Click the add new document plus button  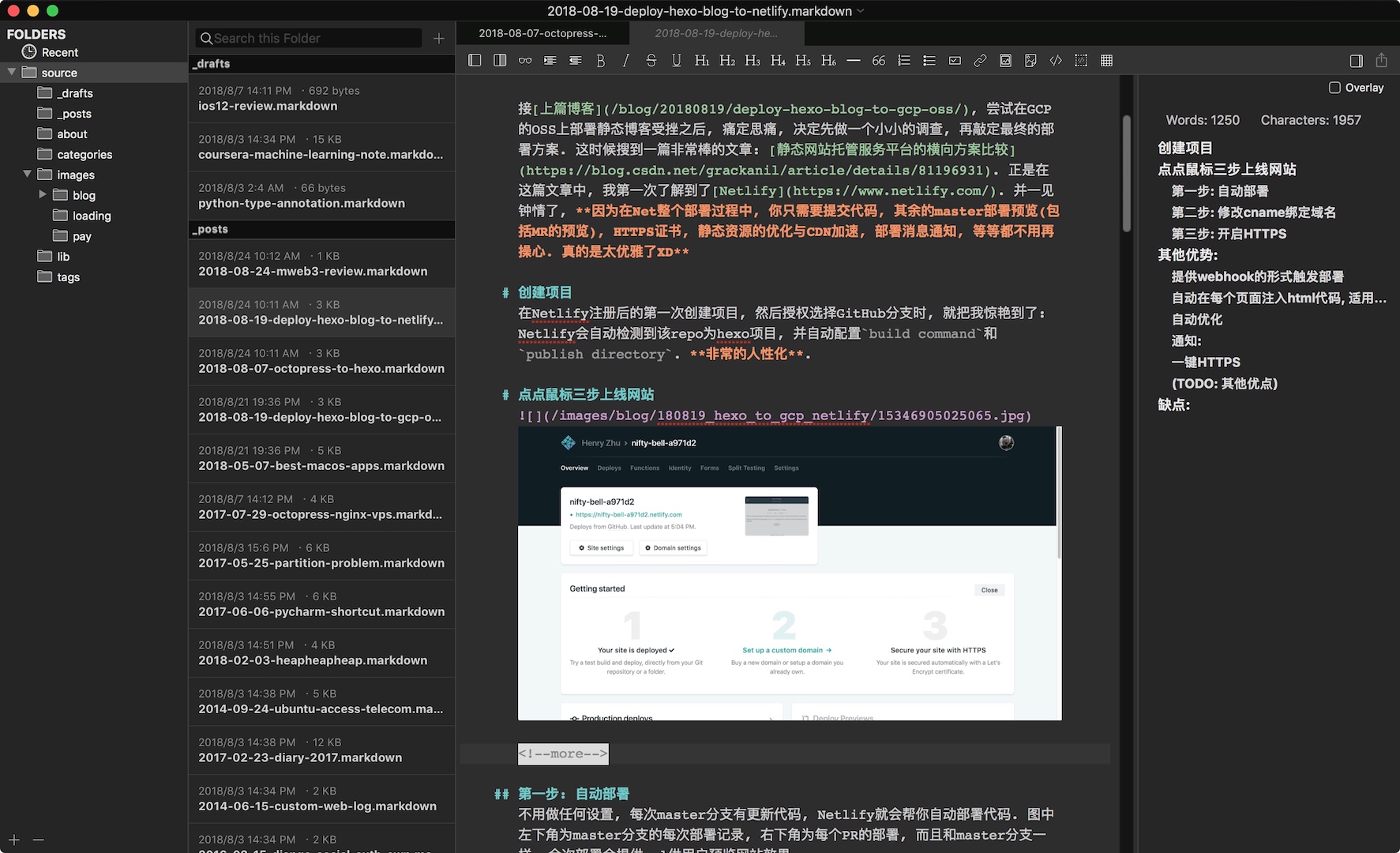coord(439,38)
